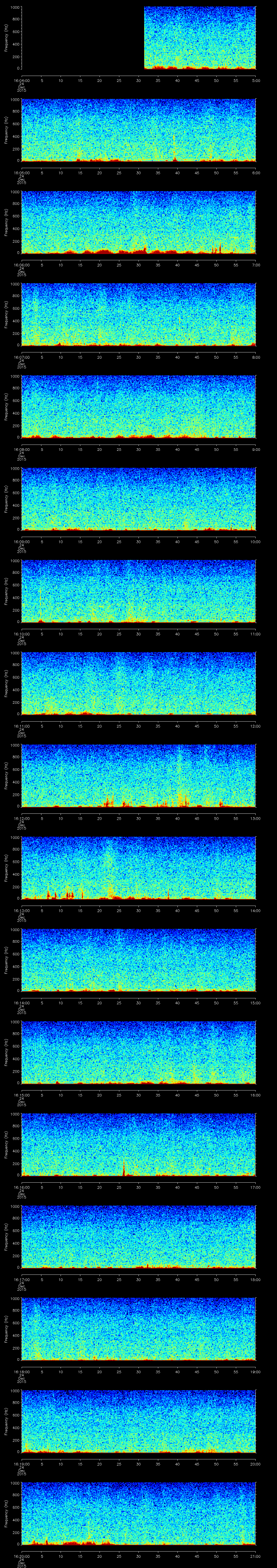Click Frequency (Hz) axis label of 16:15:00 panel
The image size is (277, 1568).
pyautogui.click(x=6, y=1052)
